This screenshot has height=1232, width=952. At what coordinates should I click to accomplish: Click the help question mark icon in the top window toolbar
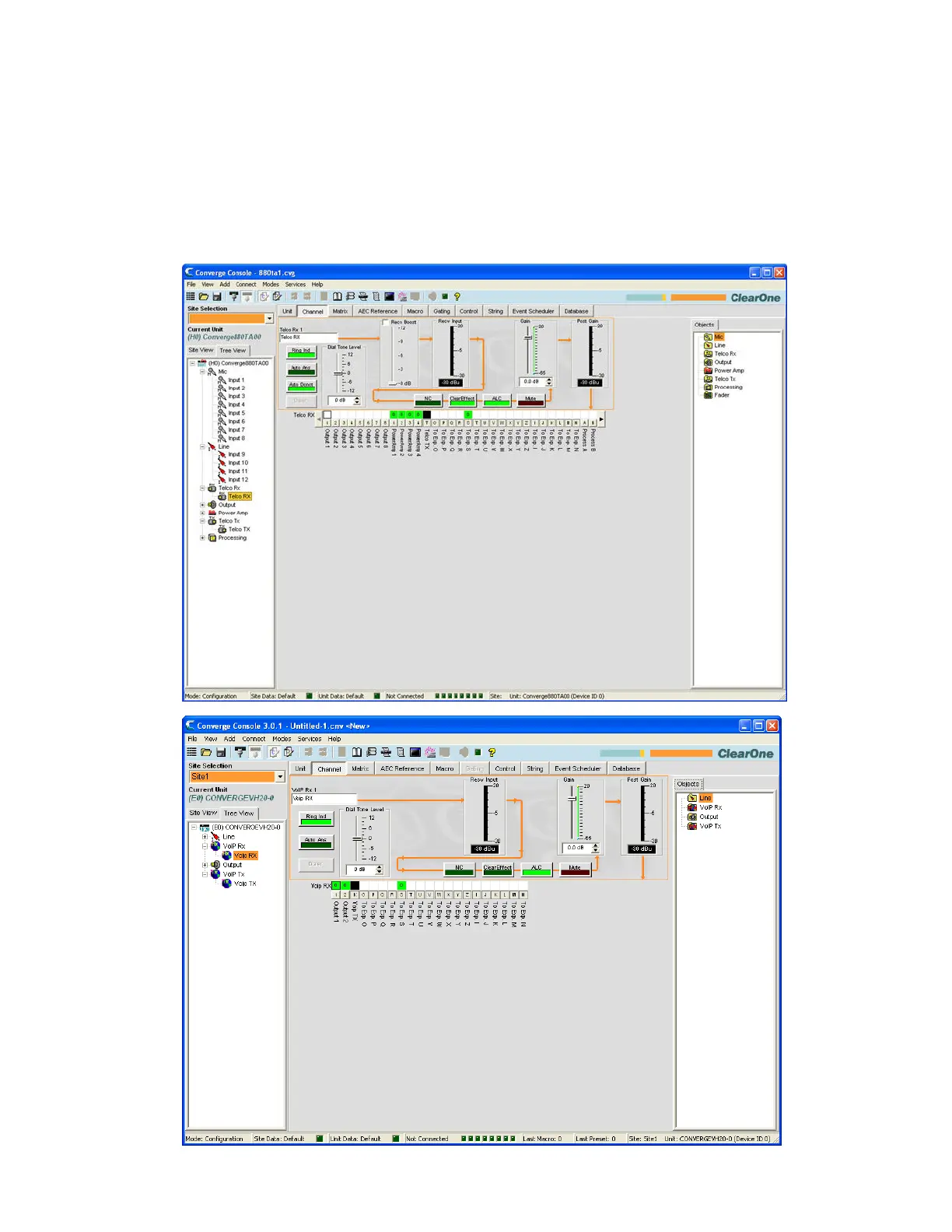pyautogui.click(x=457, y=296)
